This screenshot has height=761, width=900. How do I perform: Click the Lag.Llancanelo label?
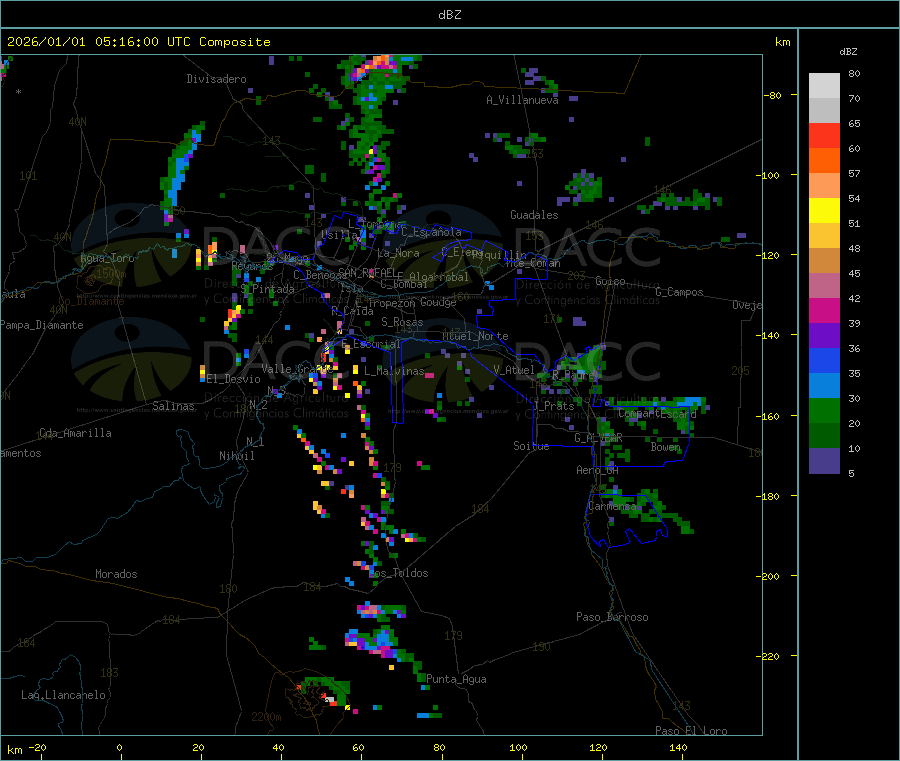click(x=63, y=695)
